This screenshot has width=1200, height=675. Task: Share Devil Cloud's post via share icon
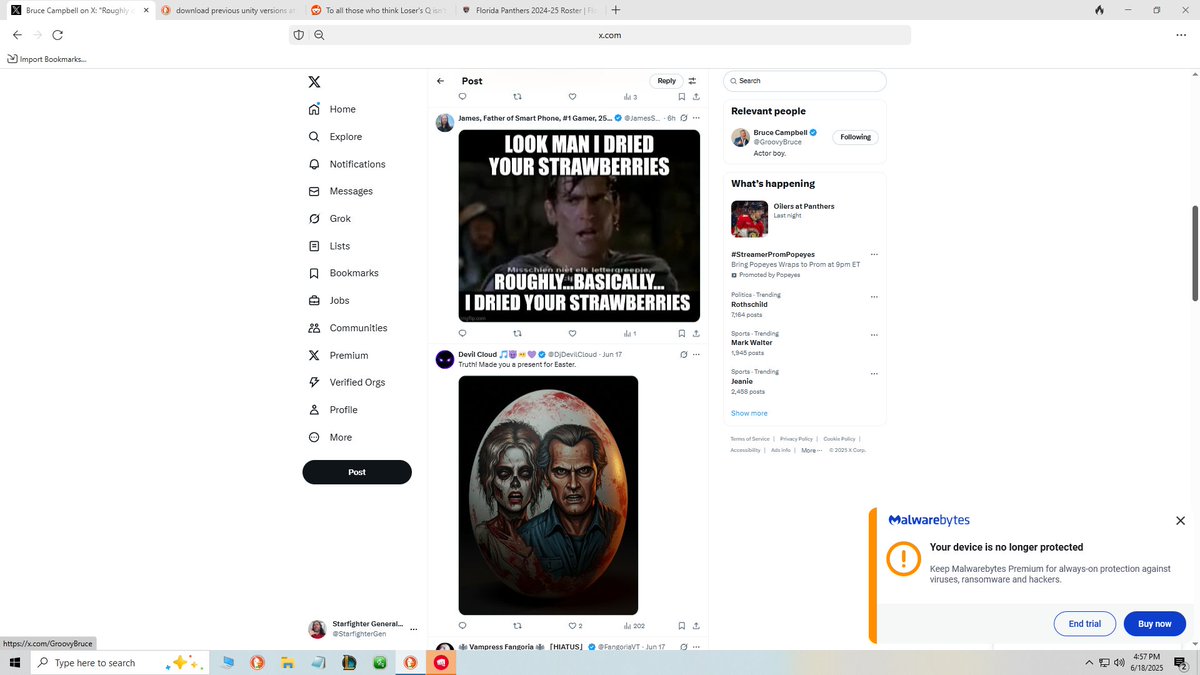(697, 625)
